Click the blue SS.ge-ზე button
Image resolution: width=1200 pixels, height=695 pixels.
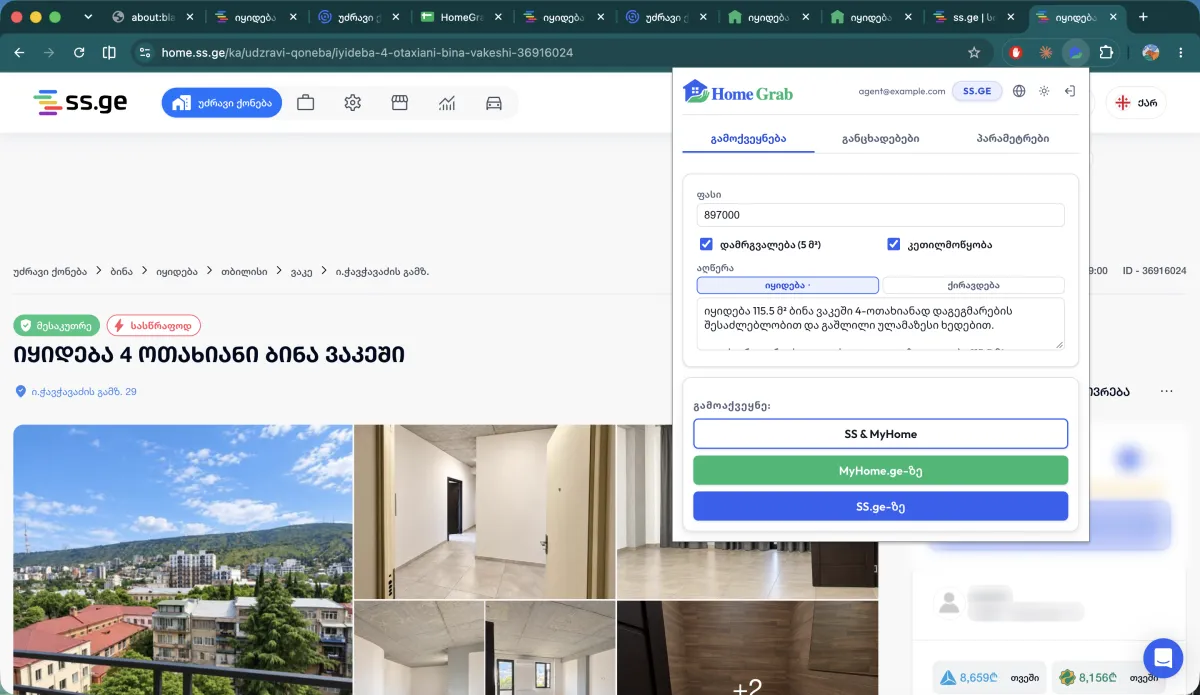[880, 506]
